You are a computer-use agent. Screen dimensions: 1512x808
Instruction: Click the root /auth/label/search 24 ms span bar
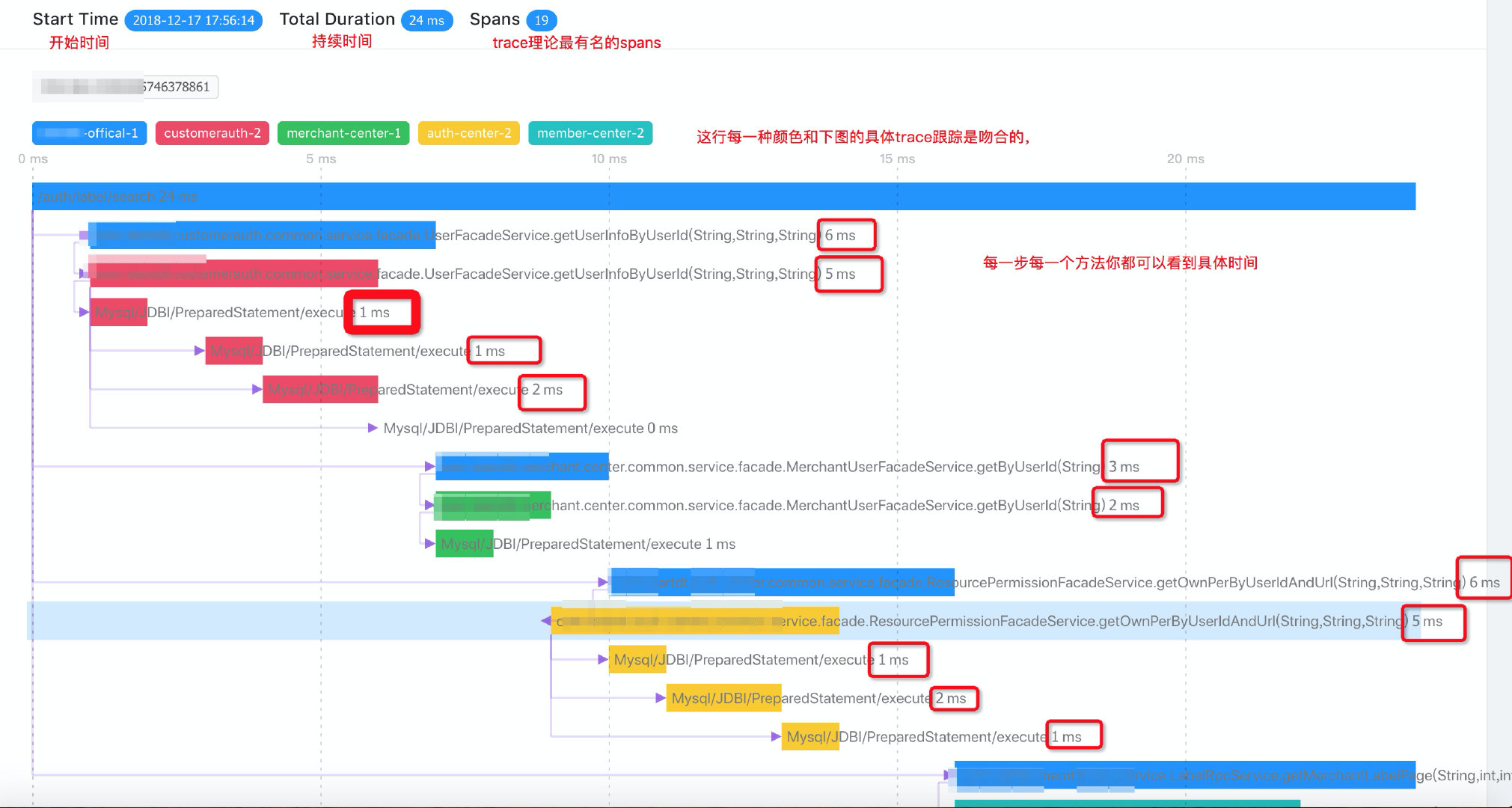point(723,197)
